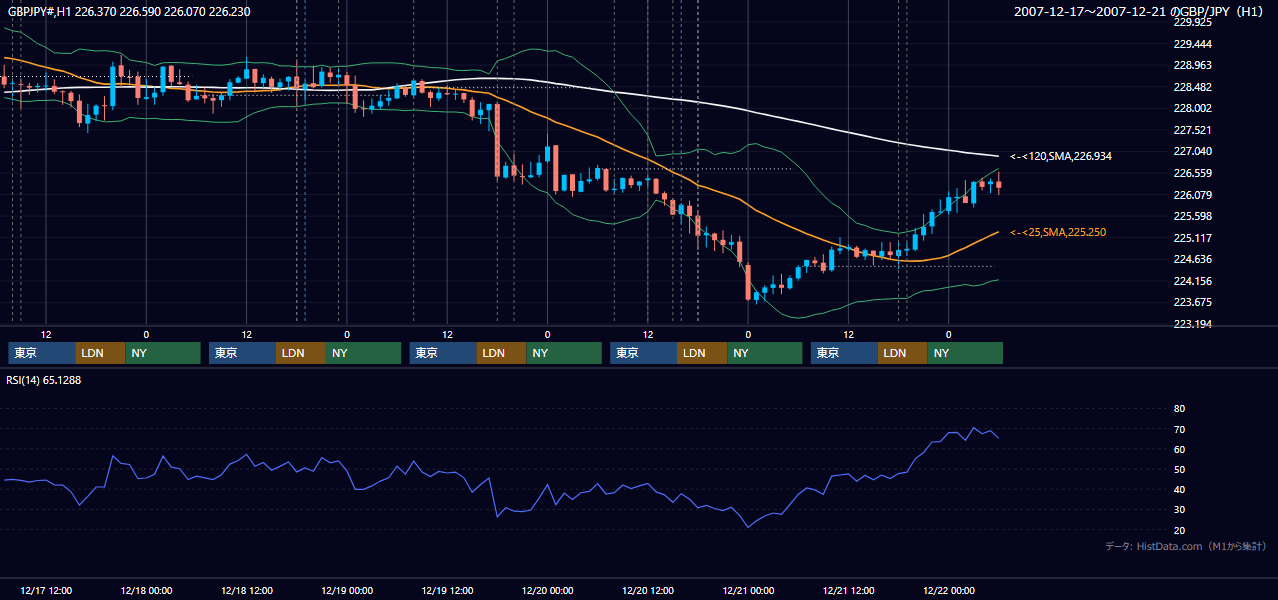The image size is (1278, 600).
Task: Click RSI scale level 80
Action: (1179, 409)
